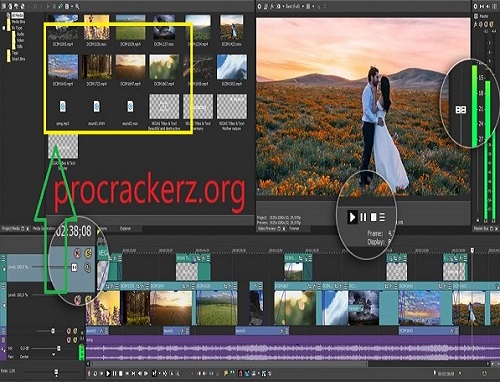The width and height of the screenshot is (500, 382).
Task: Select the green field media thumbnail
Action: pyautogui.click(x=130, y=27)
